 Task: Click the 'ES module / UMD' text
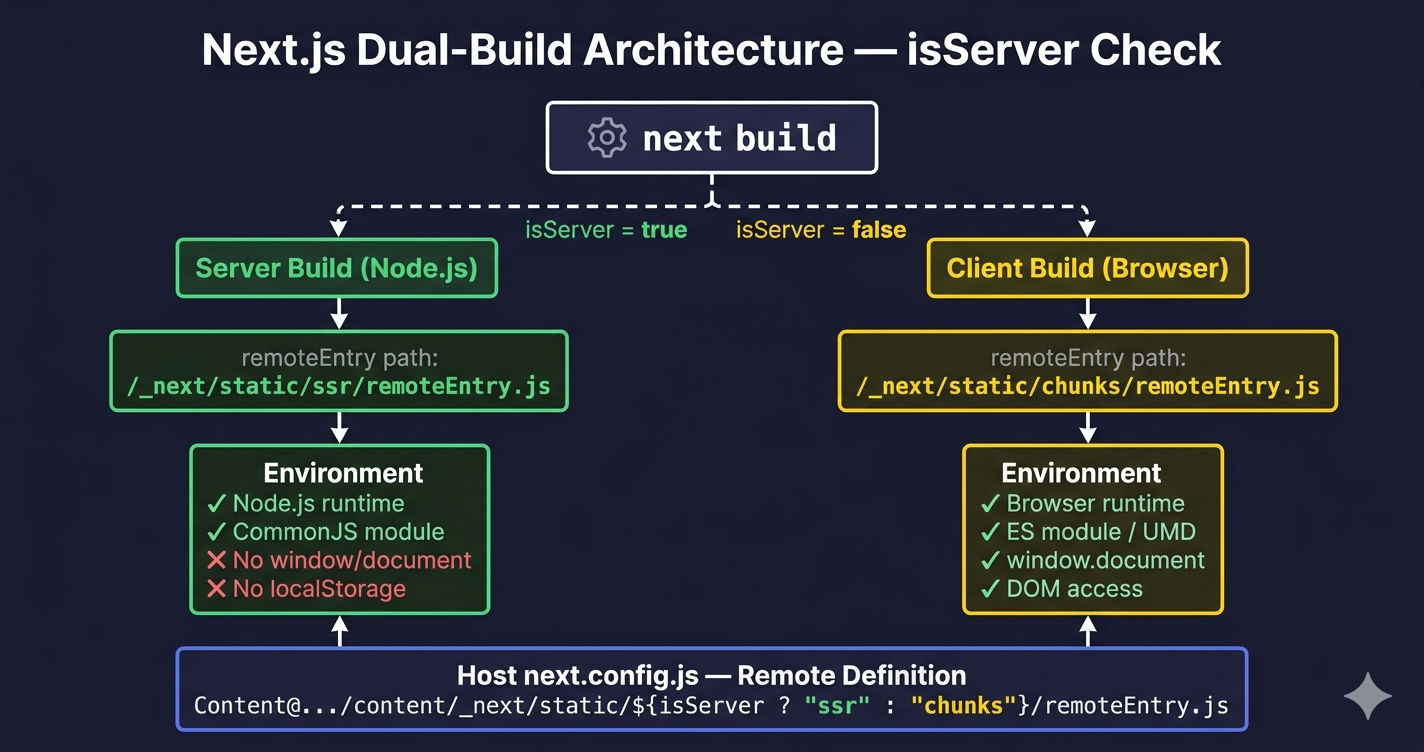click(x=1101, y=532)
